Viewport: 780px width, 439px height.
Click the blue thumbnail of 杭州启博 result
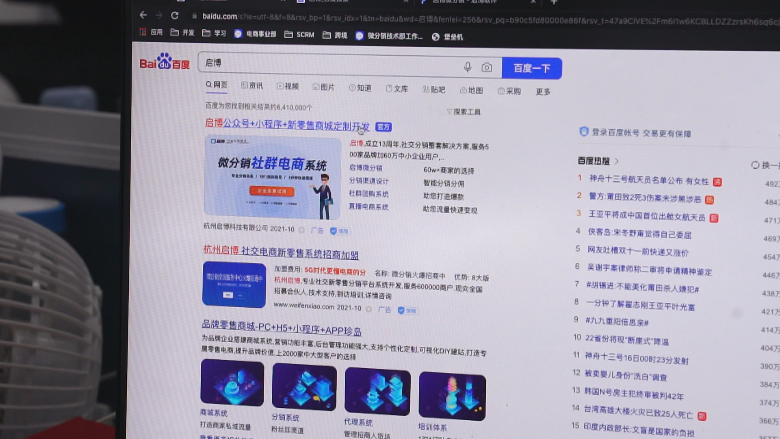(234, 284)
